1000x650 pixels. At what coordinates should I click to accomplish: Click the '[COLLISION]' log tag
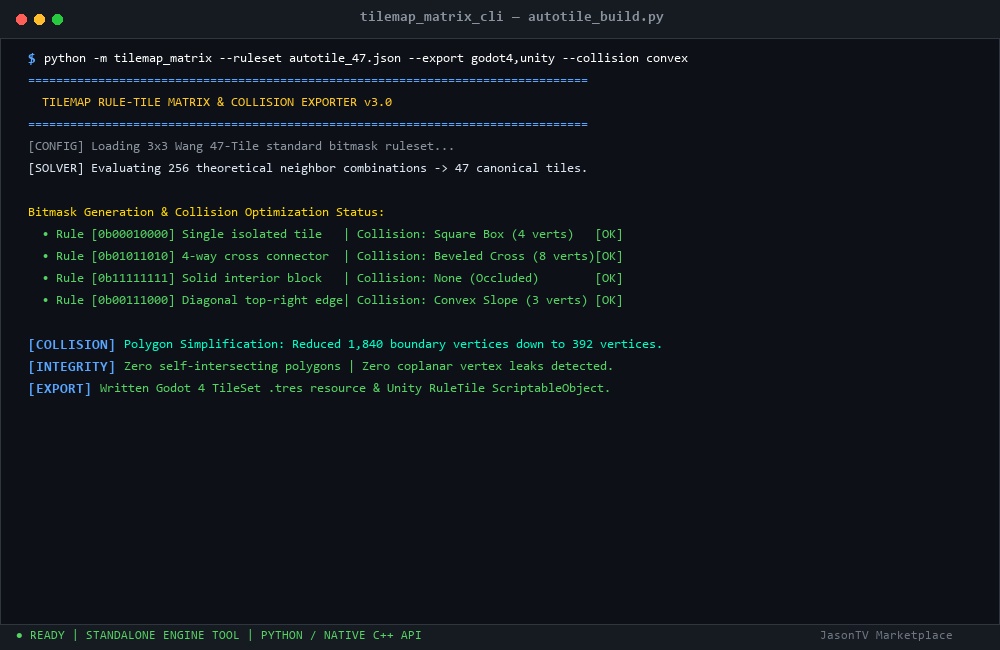tap(71, 344)
